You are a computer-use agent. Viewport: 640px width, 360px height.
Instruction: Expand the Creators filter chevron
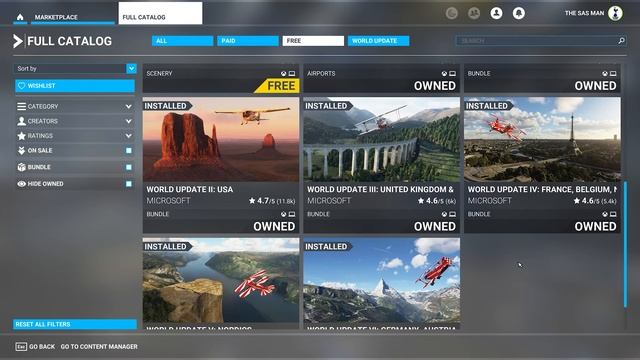coord(129,121)
